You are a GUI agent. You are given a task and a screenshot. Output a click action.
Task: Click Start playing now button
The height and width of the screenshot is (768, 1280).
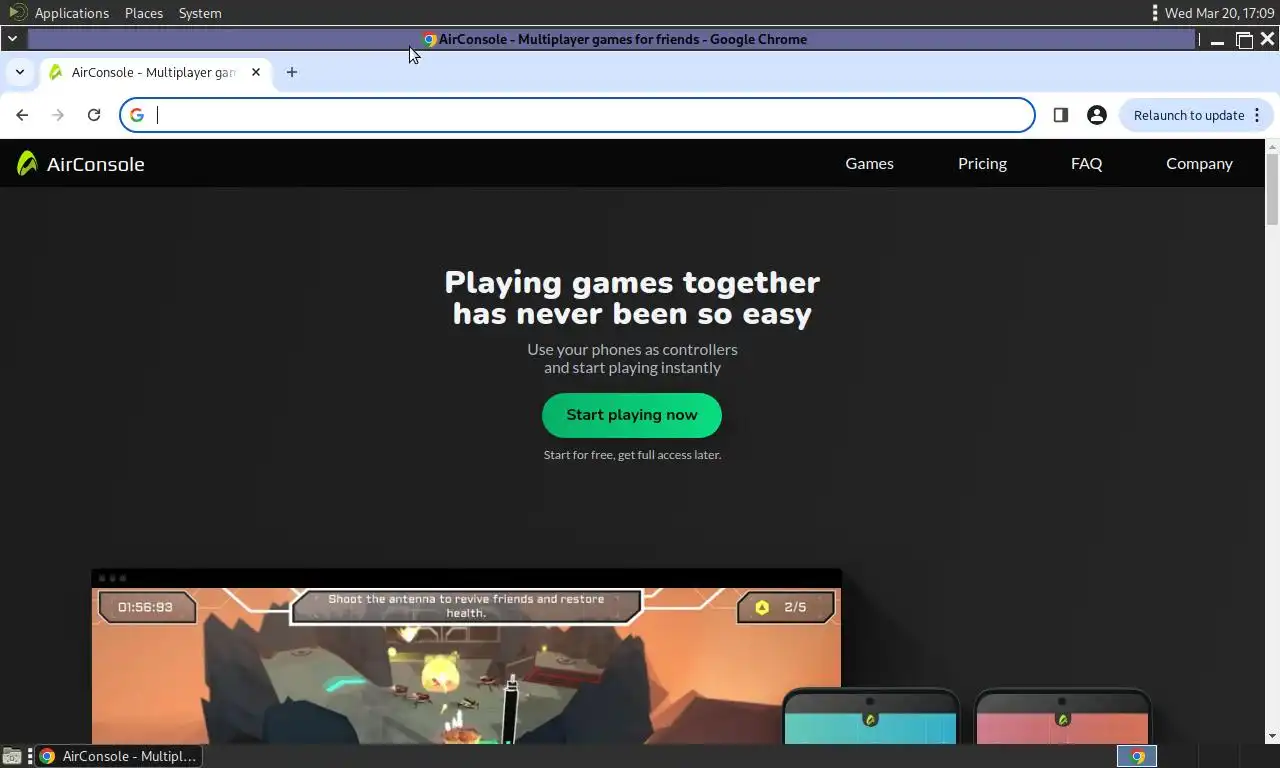632,415
